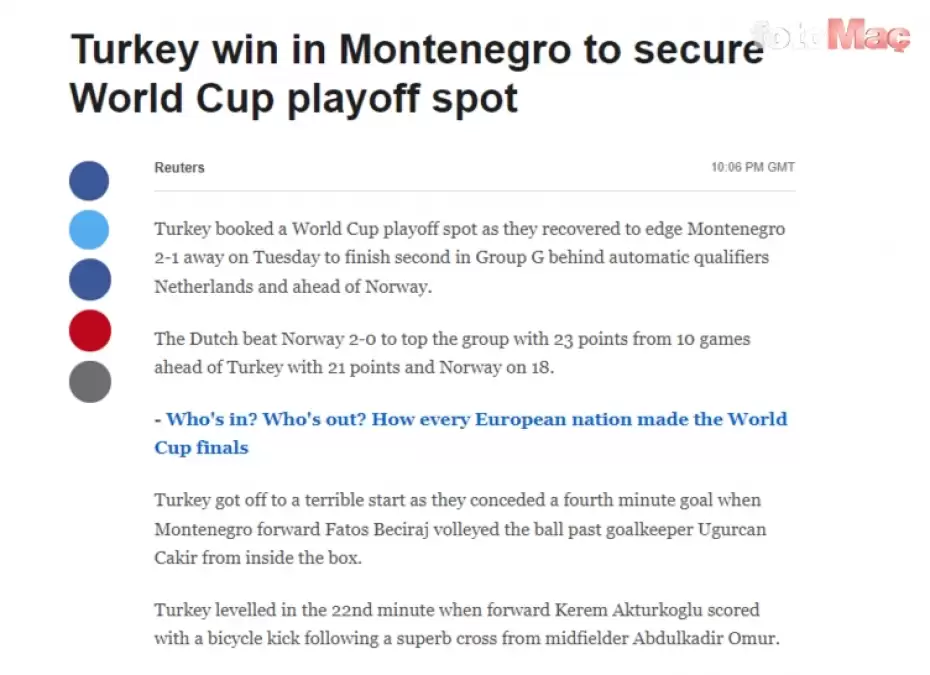Click the red share circle
The width and height of the screenshot is (930, 675).
click(89, 330)
